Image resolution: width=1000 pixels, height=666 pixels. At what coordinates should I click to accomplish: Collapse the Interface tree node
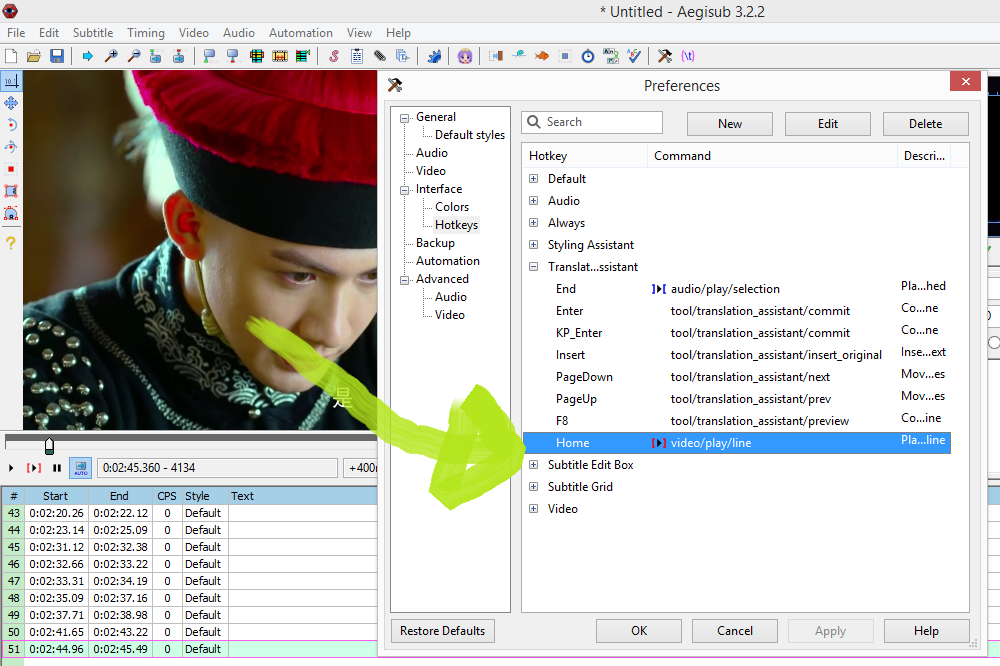(x=404, y=190)
